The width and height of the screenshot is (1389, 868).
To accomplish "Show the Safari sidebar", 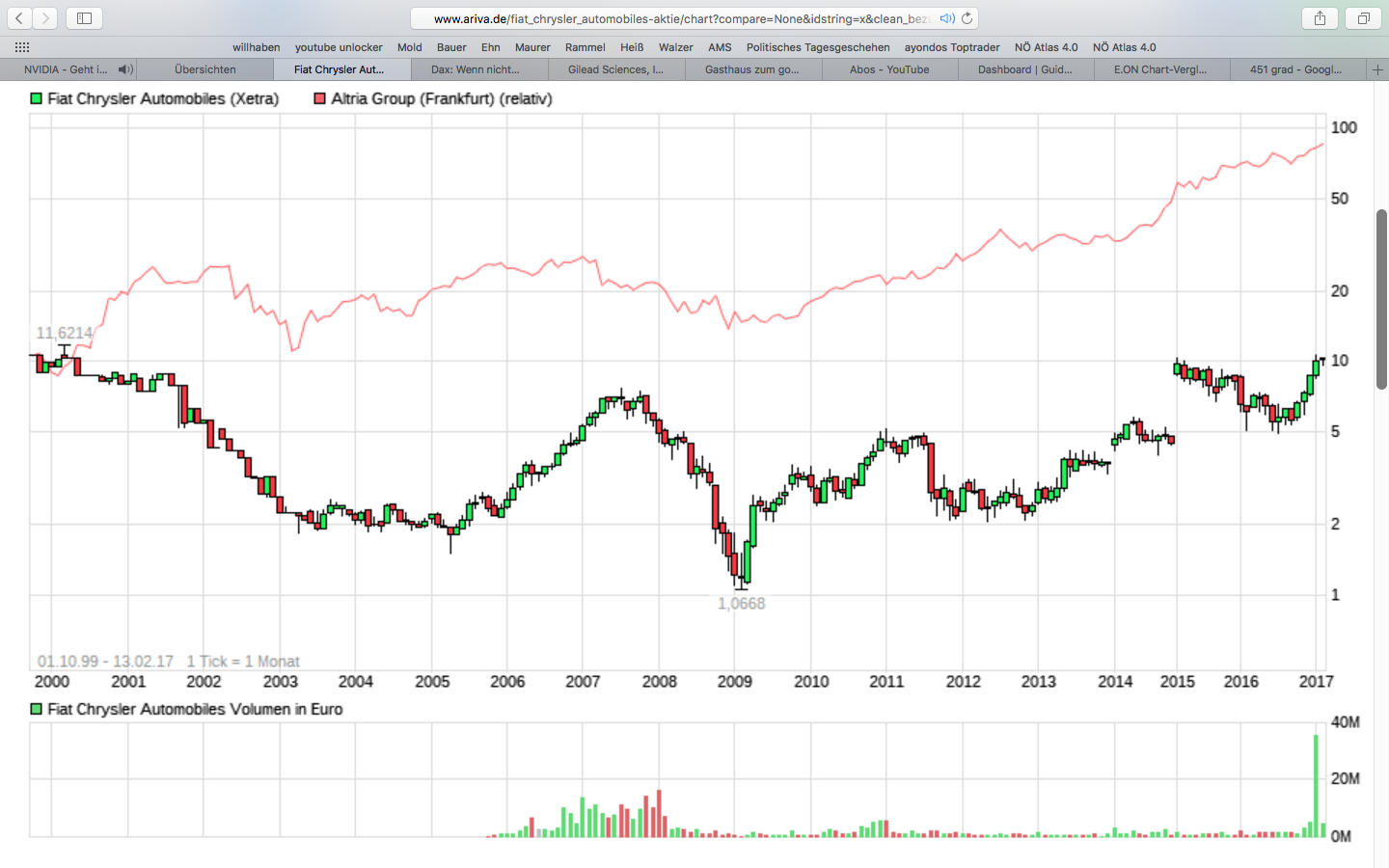I will point(84,18).
